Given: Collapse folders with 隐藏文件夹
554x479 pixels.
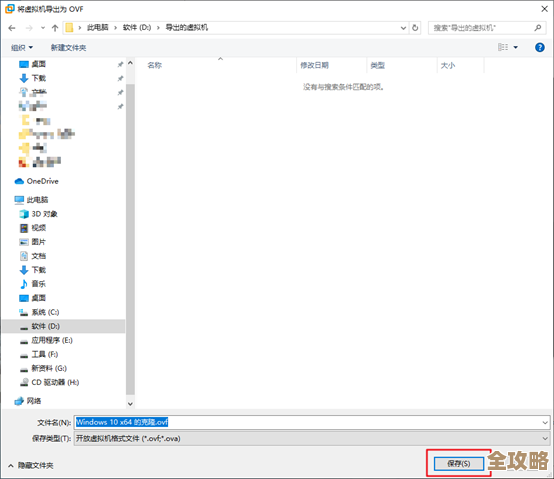Looking at the screenshot, I should (x=31, y=466).
